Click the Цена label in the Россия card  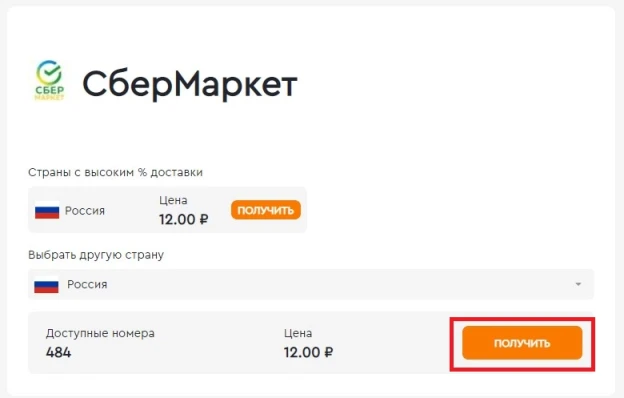pyautogui.click(x=173, y=200)
